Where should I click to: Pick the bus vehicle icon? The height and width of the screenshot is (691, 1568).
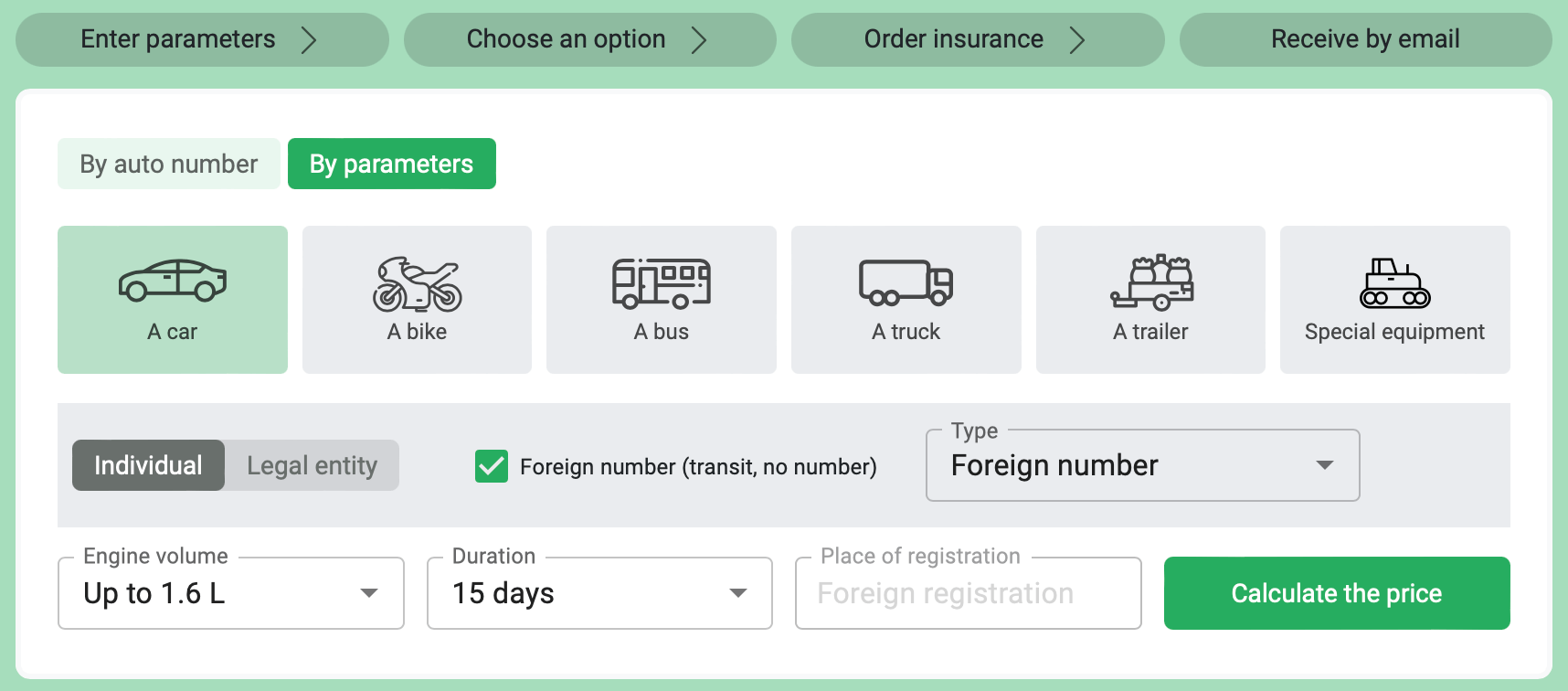tap(662, 283)
